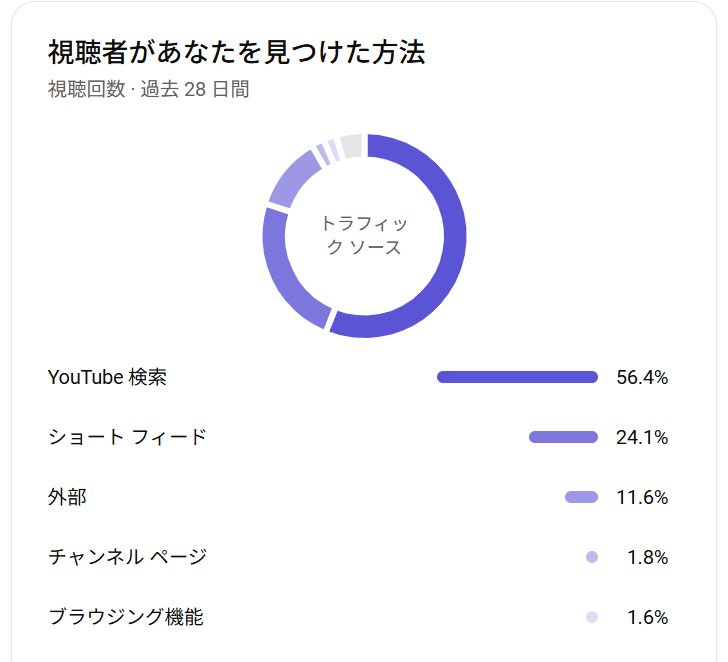
Task: Click the ブラウジング機能 pale color dot
Action: [x=592, y=617]
